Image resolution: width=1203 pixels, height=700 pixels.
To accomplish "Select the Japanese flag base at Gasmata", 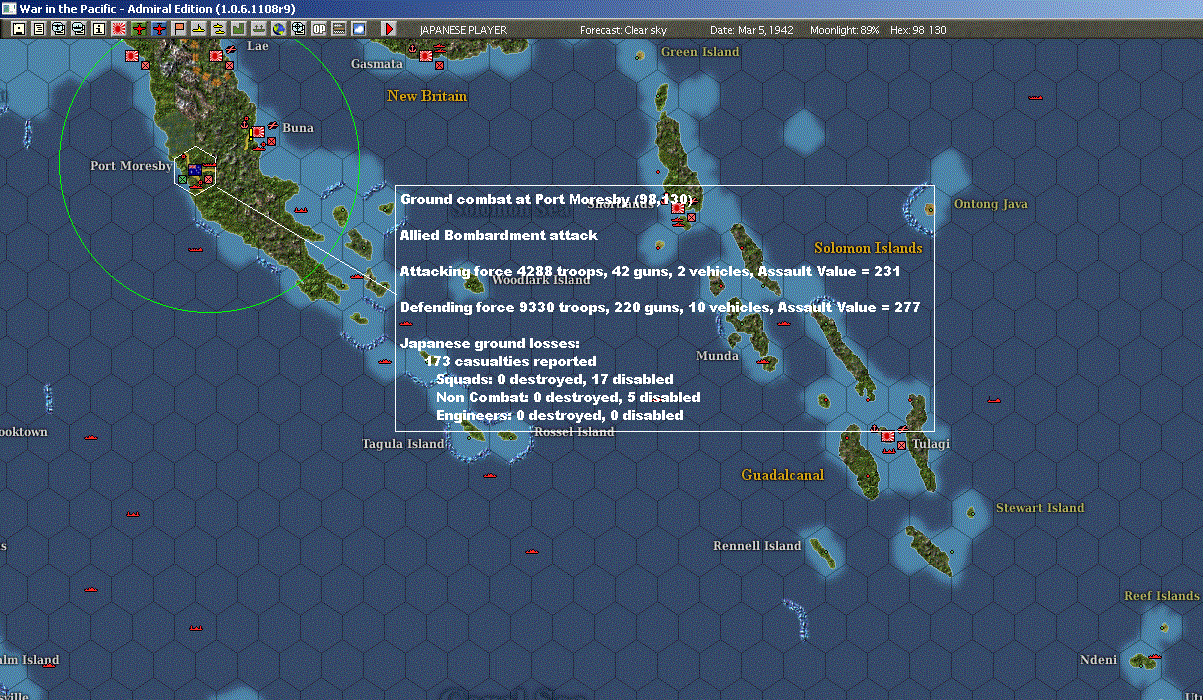I will point(426,56).
